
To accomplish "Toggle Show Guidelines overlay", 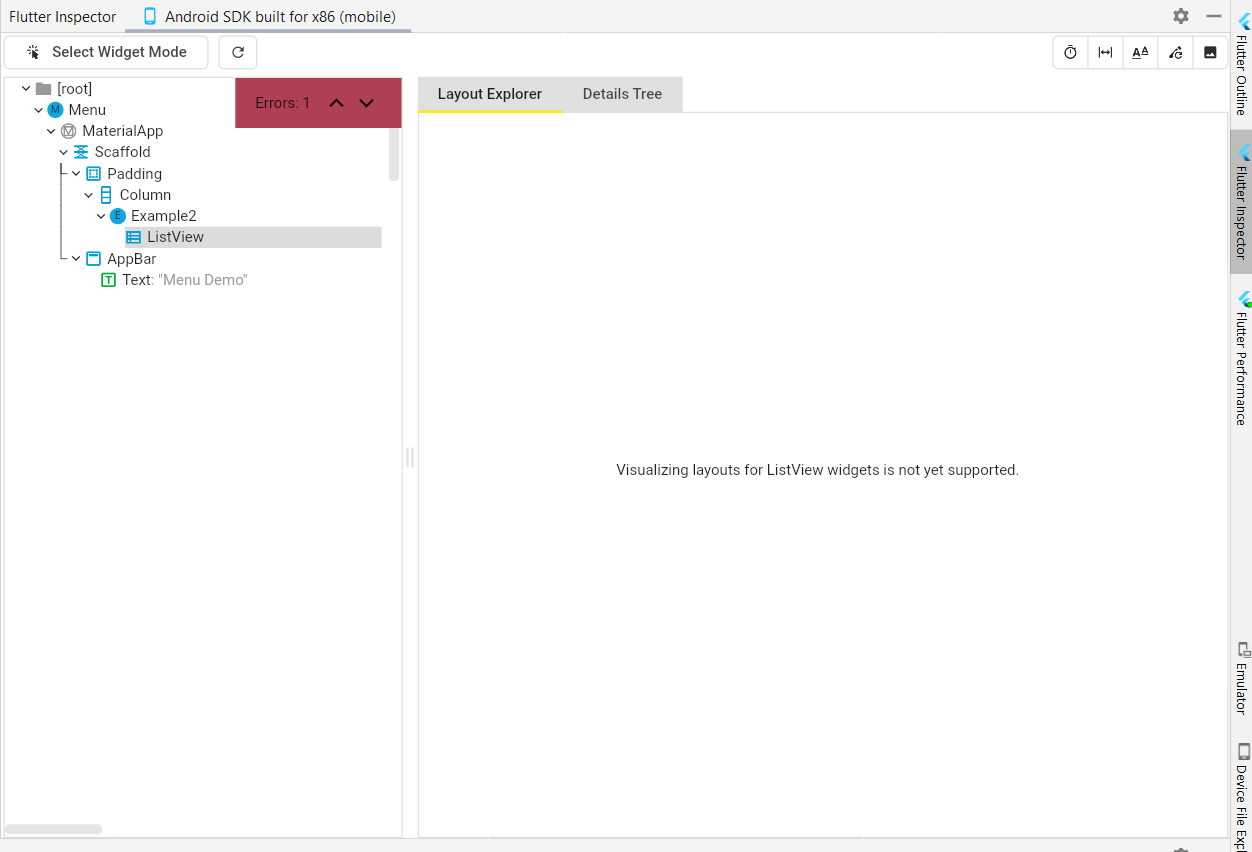I will (x=1105, y=52).
